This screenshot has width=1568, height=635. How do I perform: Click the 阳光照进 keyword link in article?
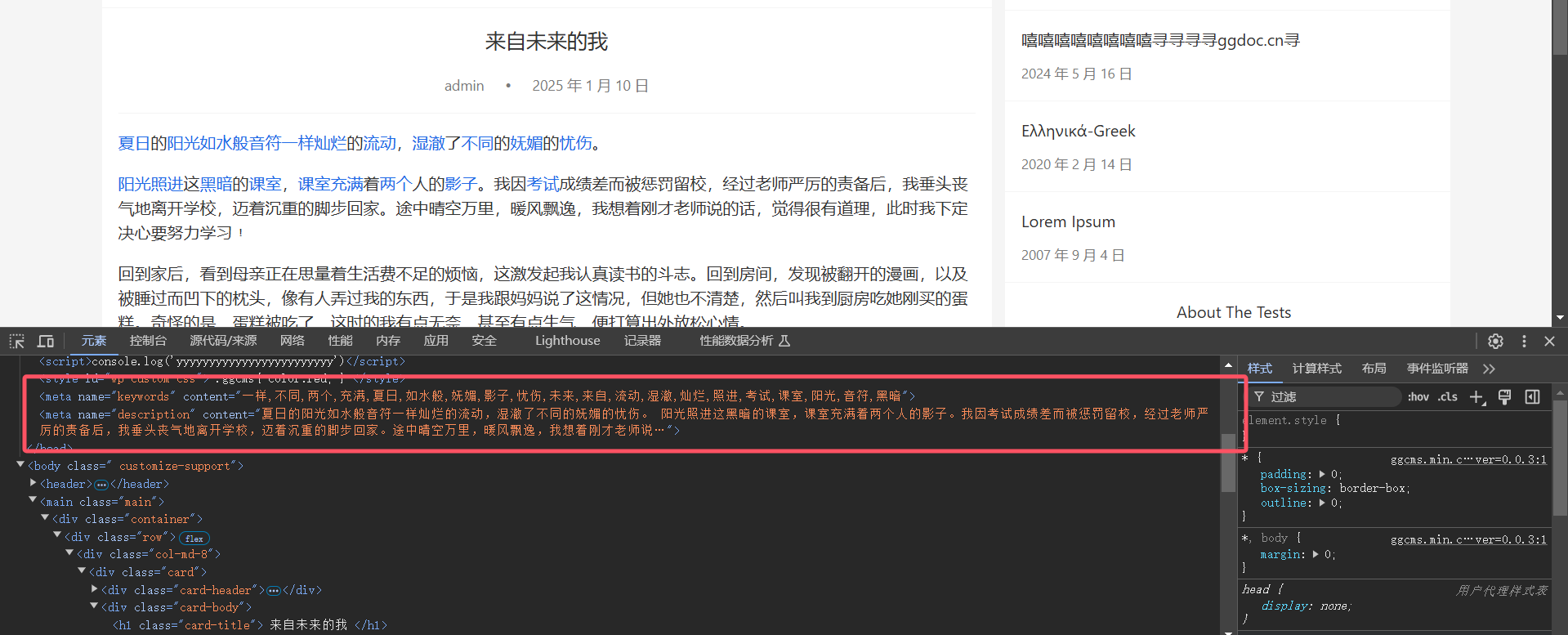[x=150, y=184]
